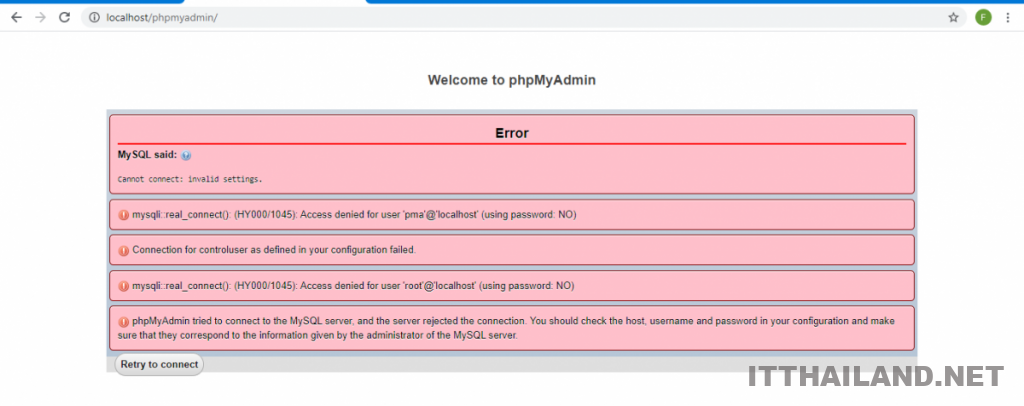
Task: Focus the address bar showing localhost/phpmyadmin/
Action: 522,18
